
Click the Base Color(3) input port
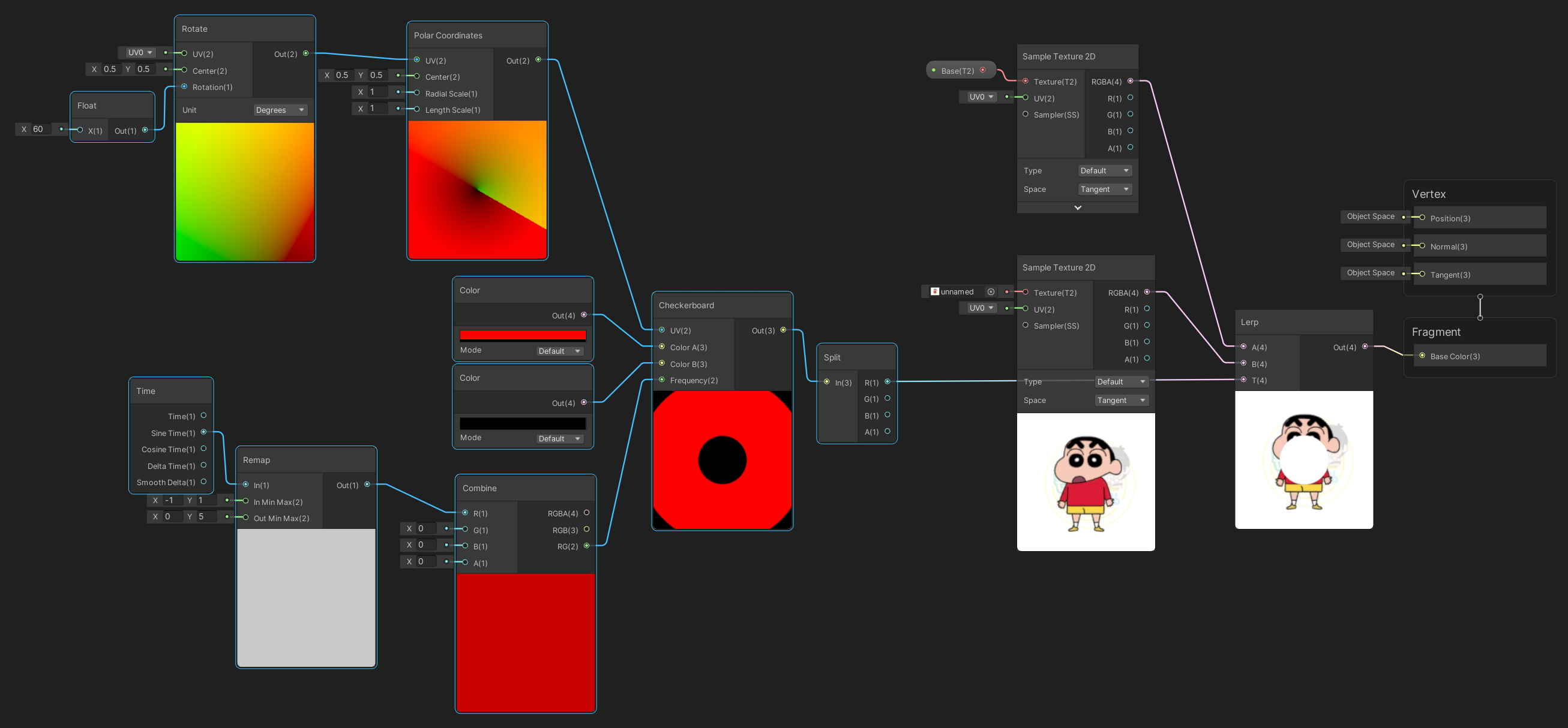[1423, 356]
